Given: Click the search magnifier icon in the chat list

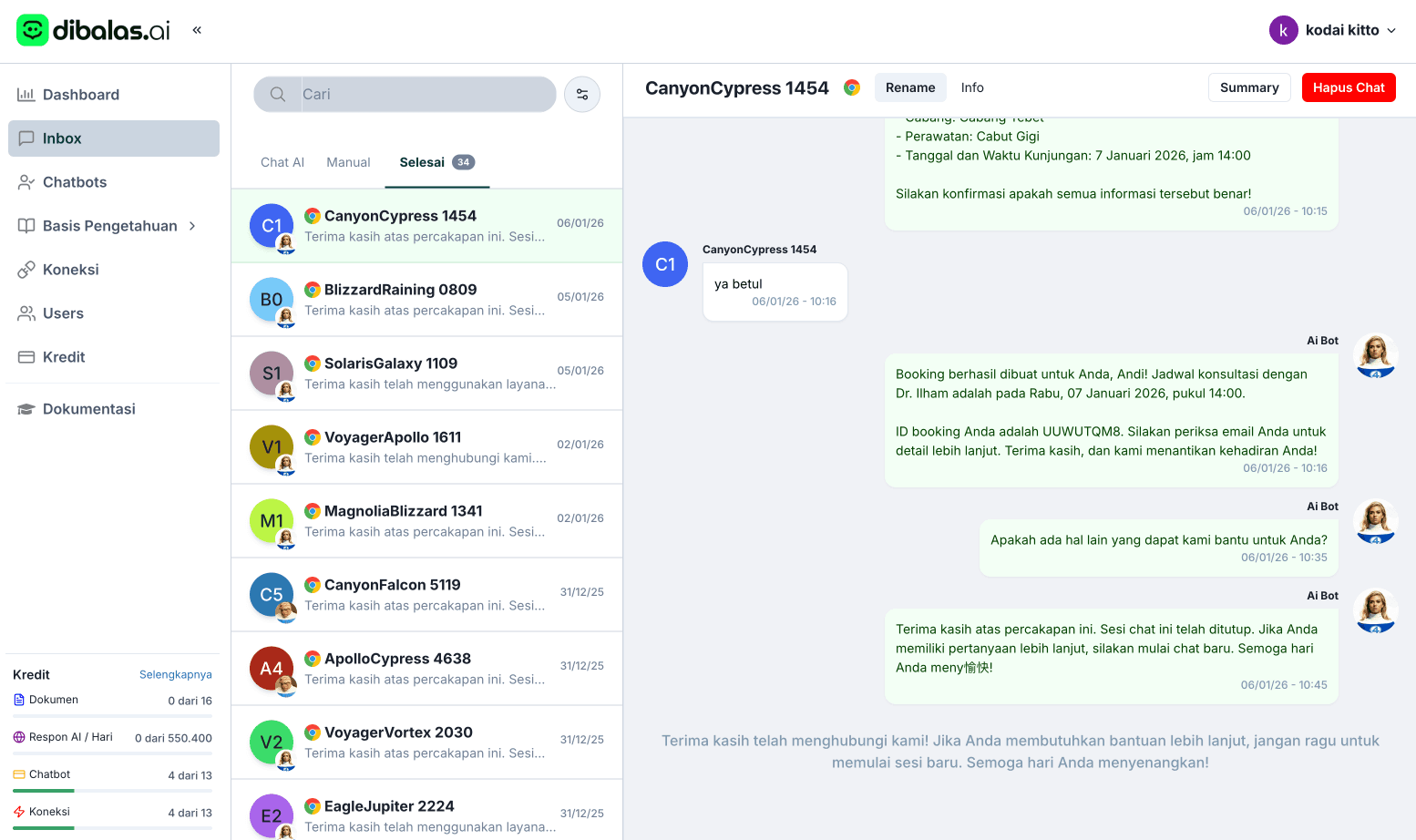Looking at the screenshot, I should coord(277,94).
